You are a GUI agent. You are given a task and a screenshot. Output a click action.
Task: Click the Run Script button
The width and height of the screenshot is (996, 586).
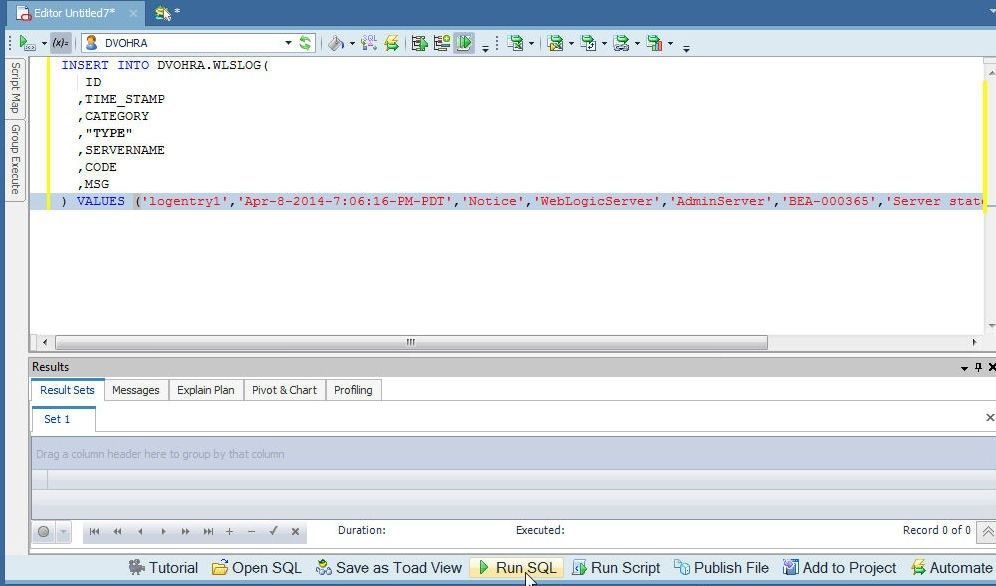point(617,568)
